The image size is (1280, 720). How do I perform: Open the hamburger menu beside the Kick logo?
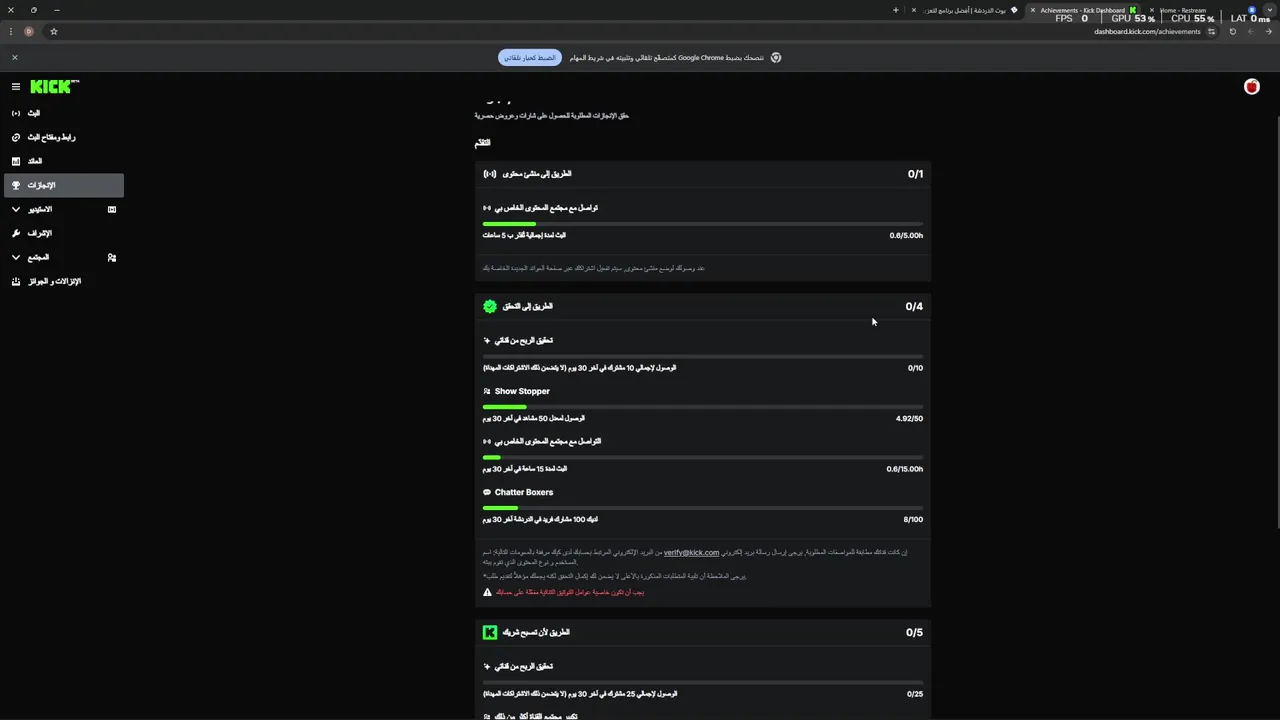[16, 87]
